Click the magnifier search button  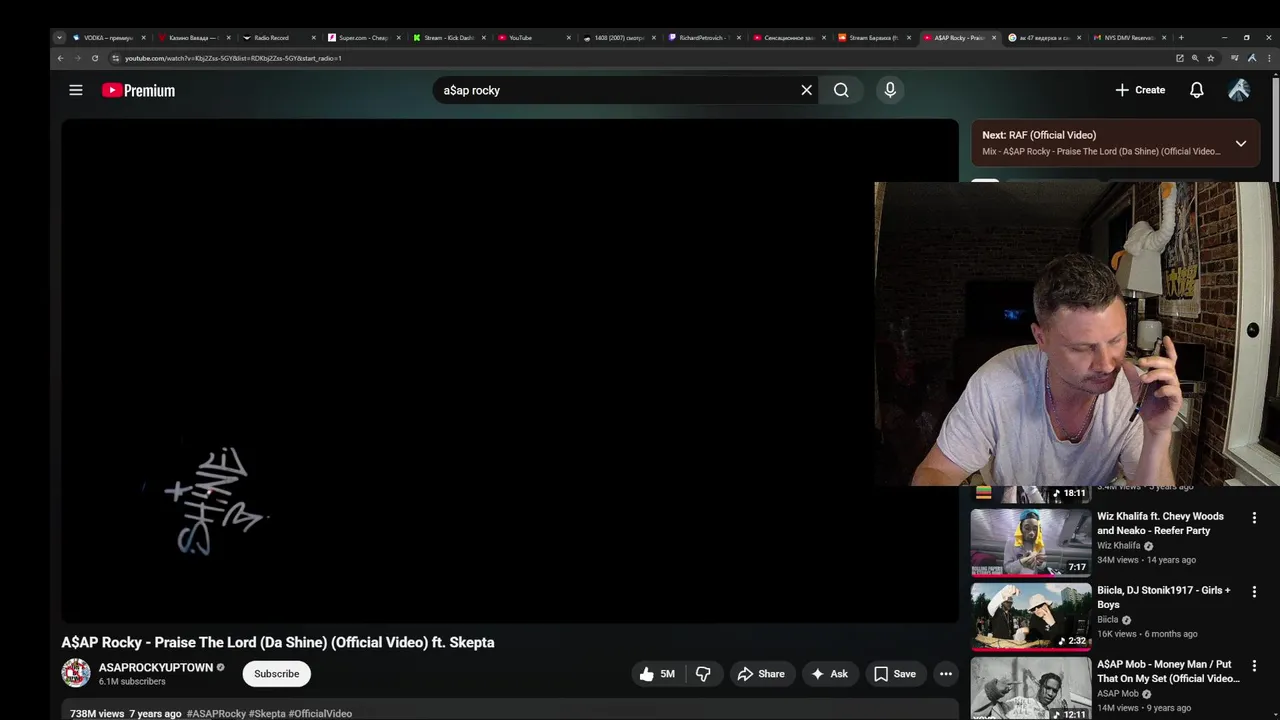(x=841, y=90)
